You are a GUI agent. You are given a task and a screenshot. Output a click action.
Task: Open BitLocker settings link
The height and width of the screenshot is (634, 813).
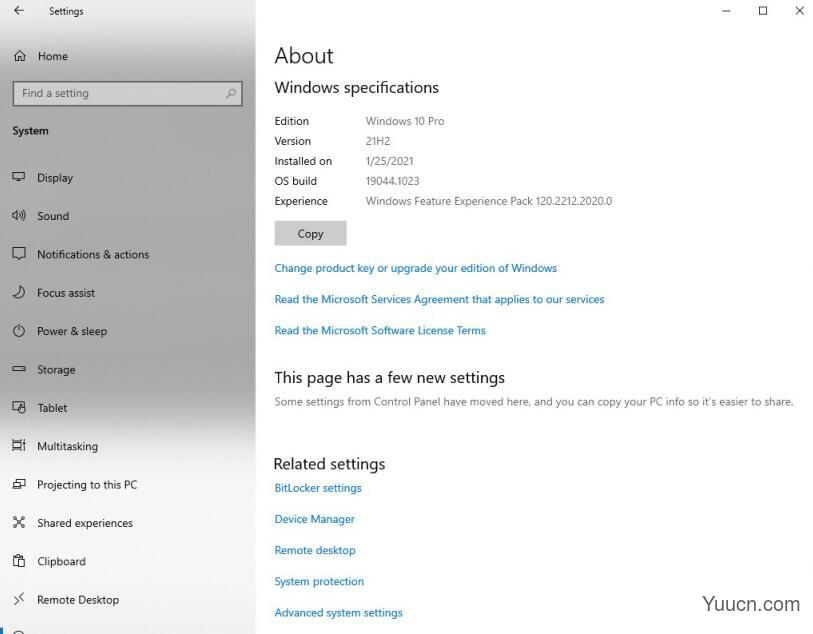click(x=318, y=488)
